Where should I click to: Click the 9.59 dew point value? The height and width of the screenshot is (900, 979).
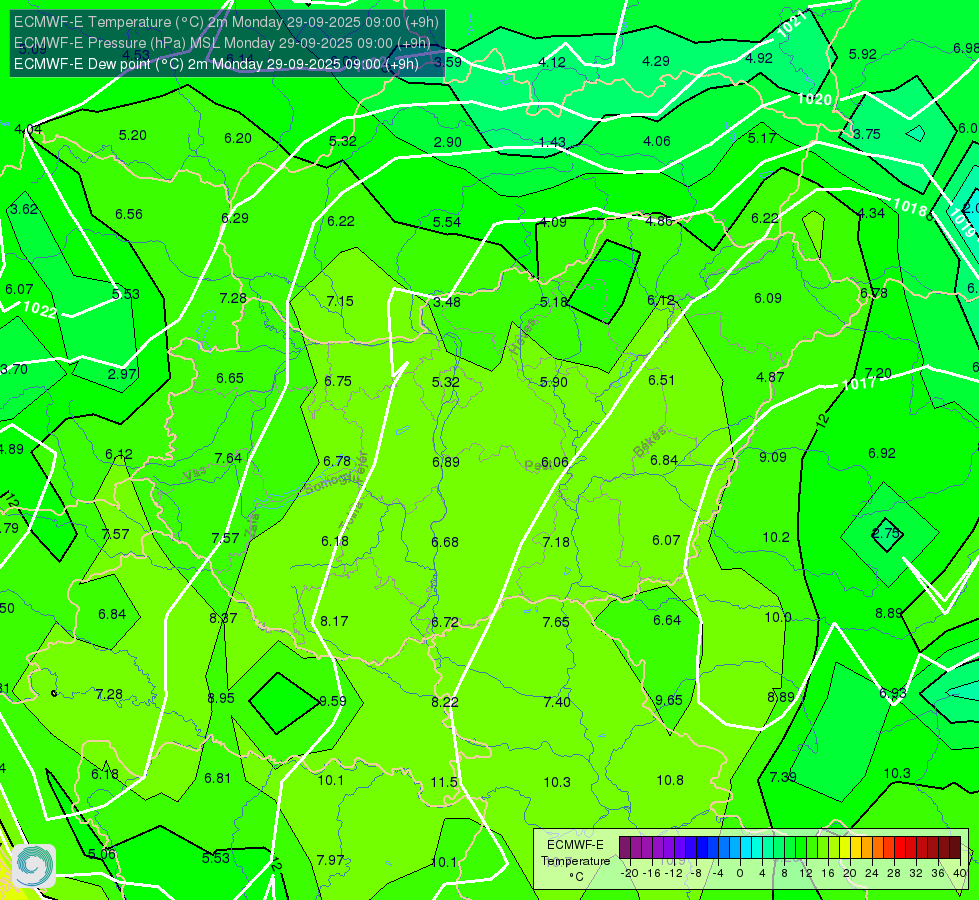tap(333, 701)
